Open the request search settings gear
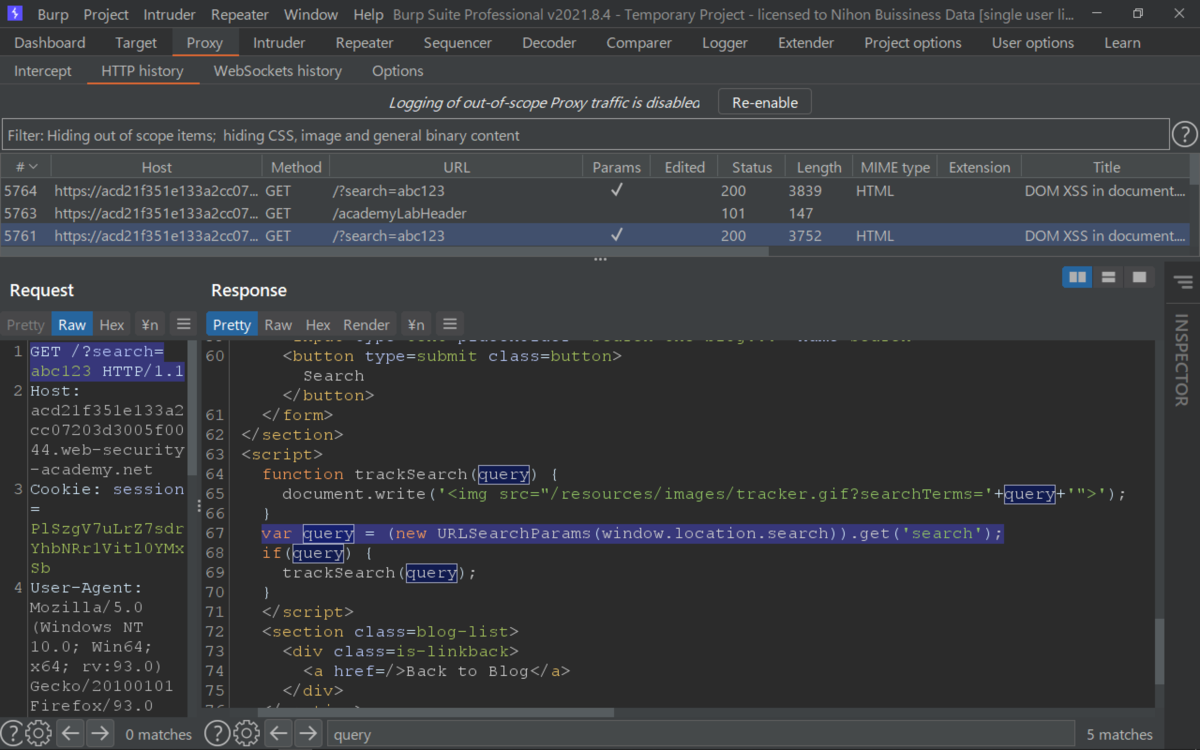 [x=39, y=733]
